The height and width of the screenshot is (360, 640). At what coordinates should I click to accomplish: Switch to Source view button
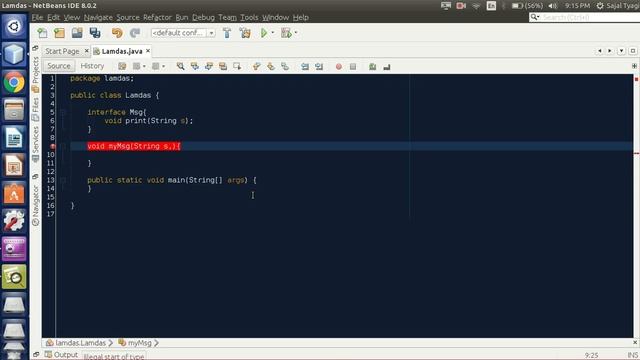(59, 66)
